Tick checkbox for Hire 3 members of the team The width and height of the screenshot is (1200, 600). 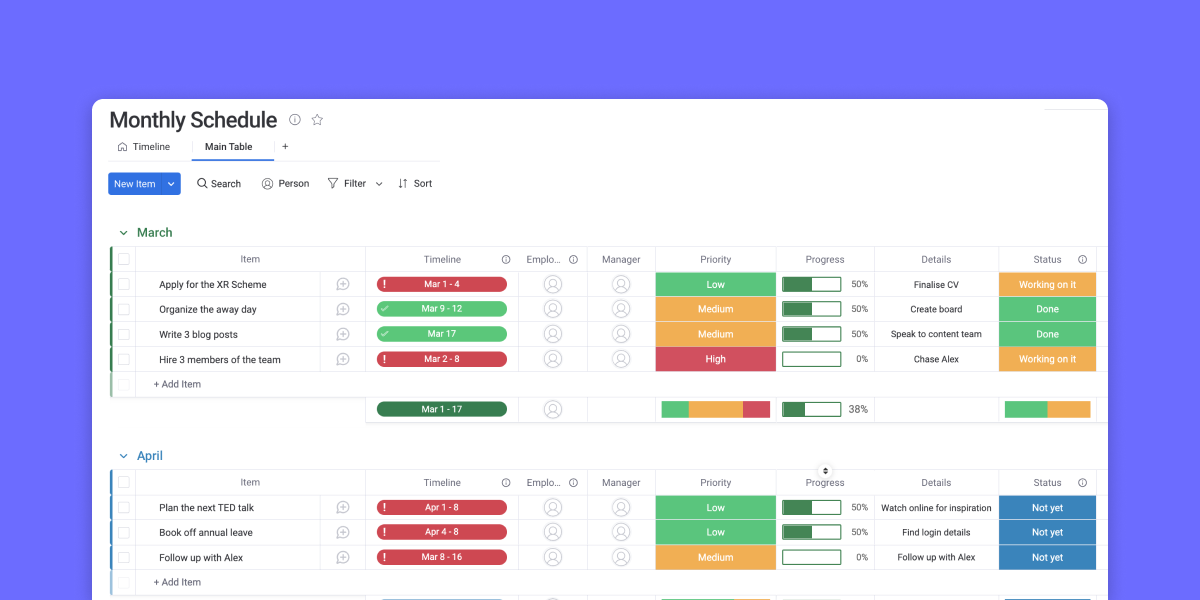[x=124, y=360]
